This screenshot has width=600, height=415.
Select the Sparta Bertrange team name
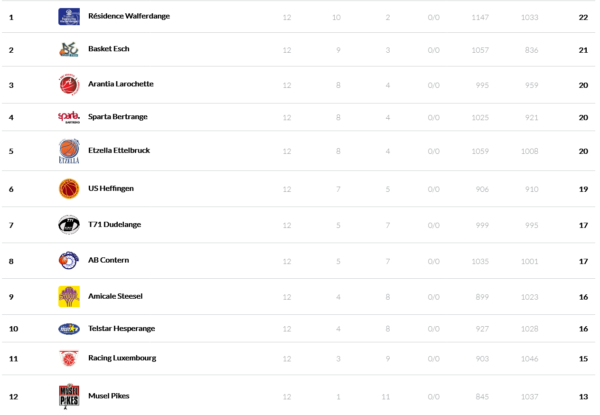tap(118, 118)
